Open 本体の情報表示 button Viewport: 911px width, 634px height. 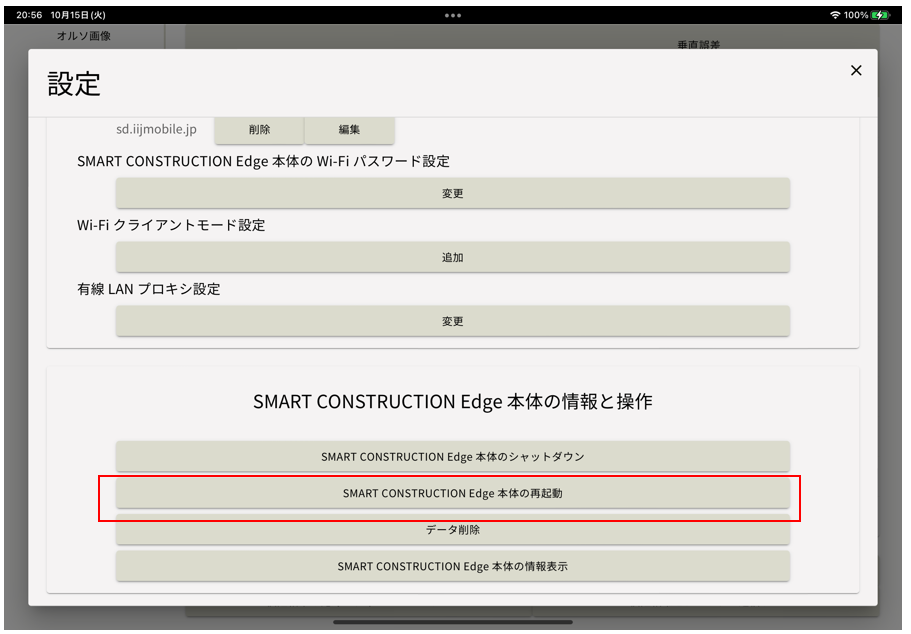pyautogui.click(x=453, y=566)
